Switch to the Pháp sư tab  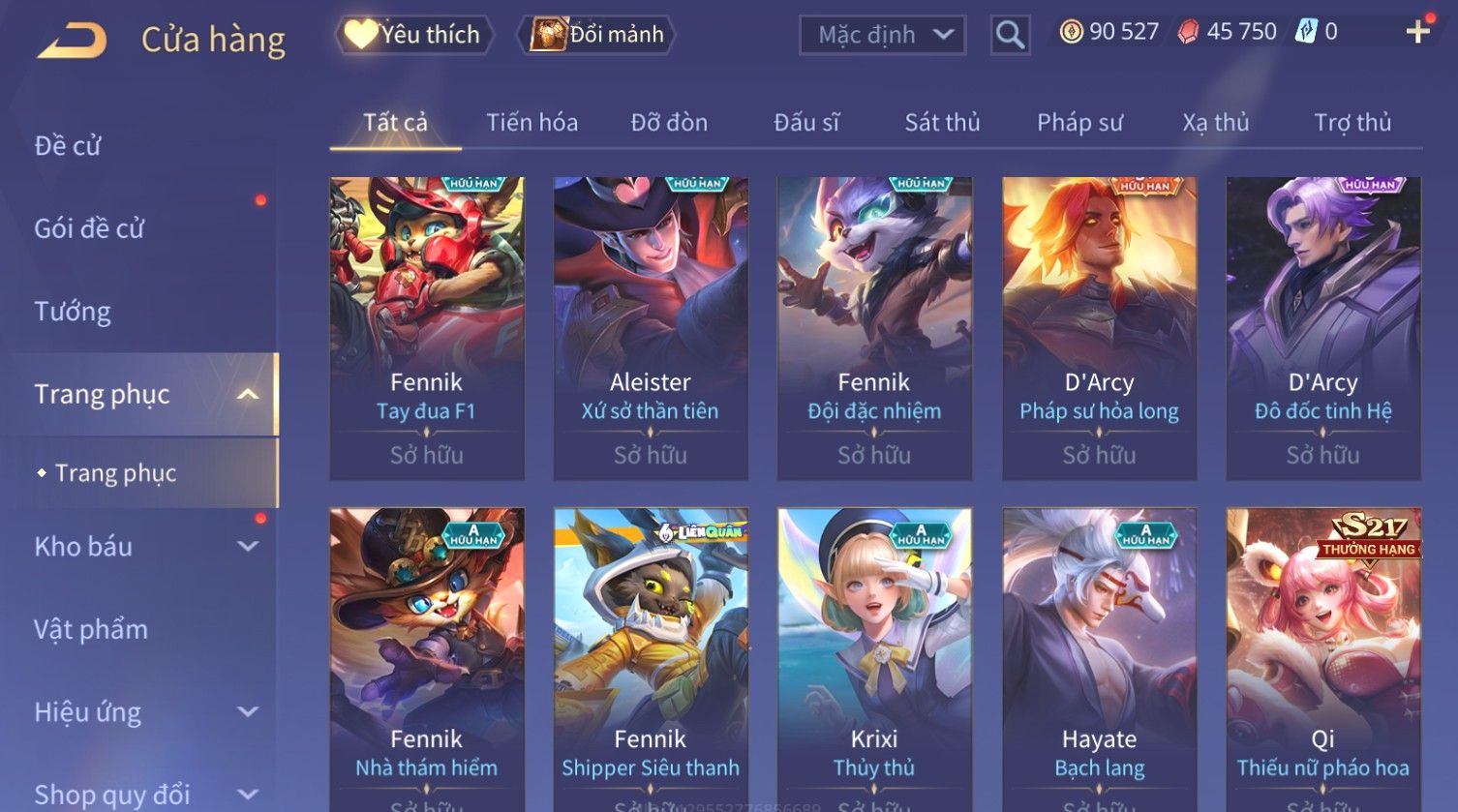[1079, 123]
